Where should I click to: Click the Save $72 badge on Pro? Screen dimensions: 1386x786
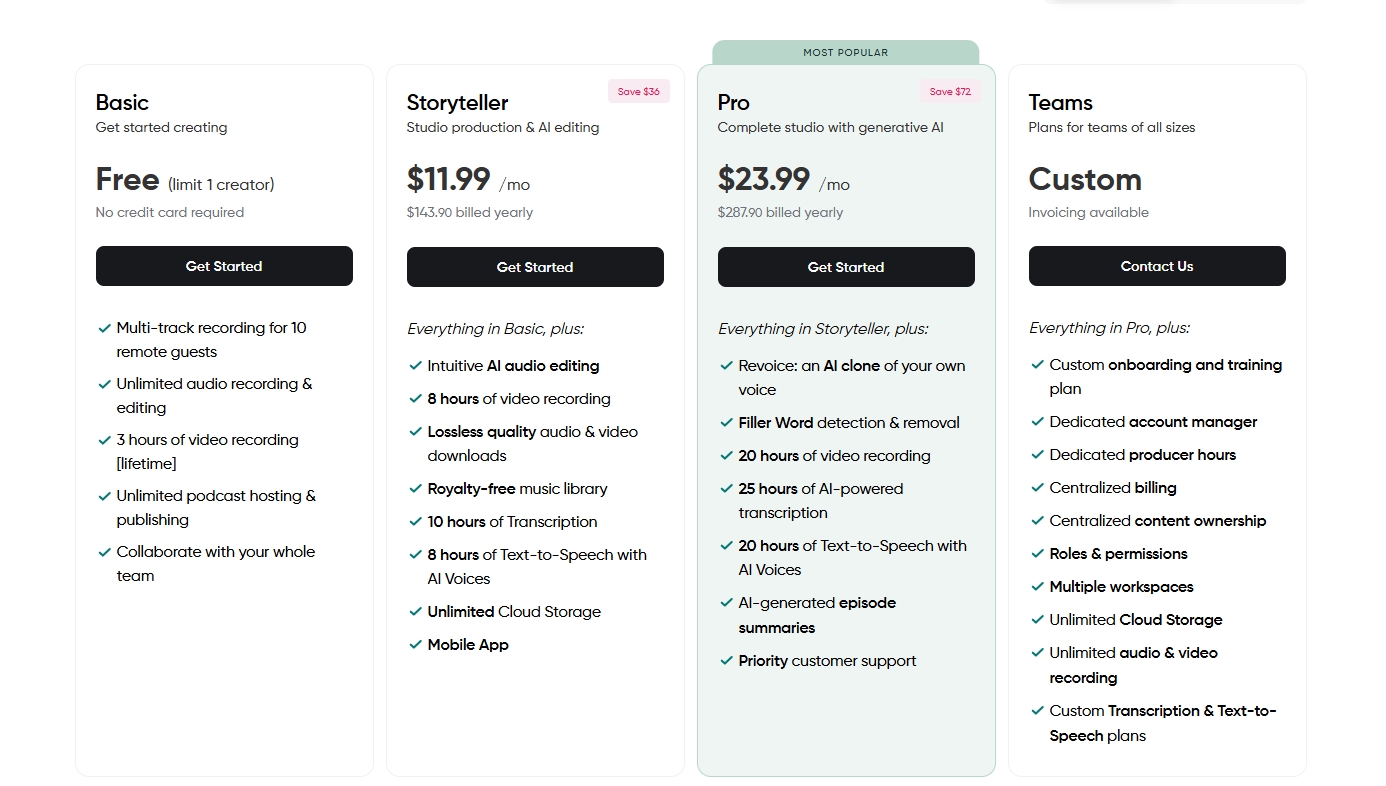point(949,91)
